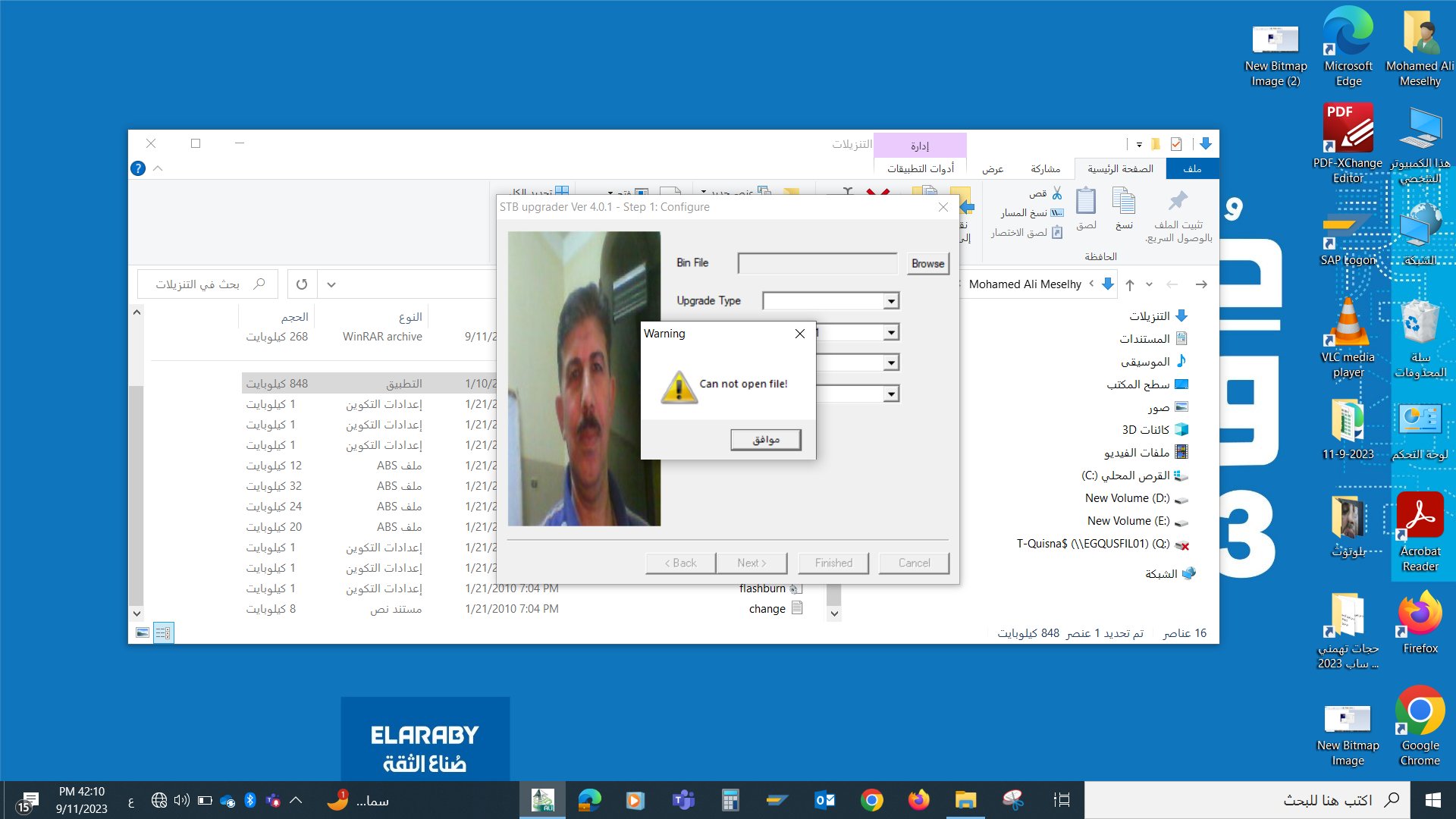Switch to الصفحة الرئيسية ribbon tab
This screenshot has width=1456, height=819.
pos(1120,168)
